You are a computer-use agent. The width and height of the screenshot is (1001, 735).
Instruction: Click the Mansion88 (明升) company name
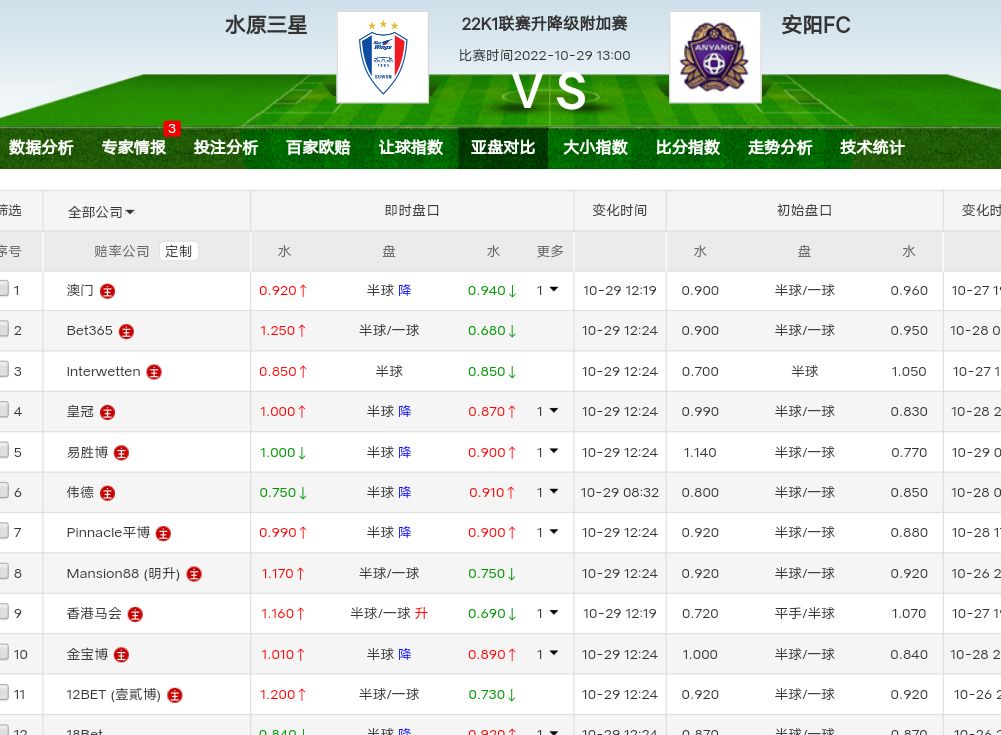click(x=123, y=574)
